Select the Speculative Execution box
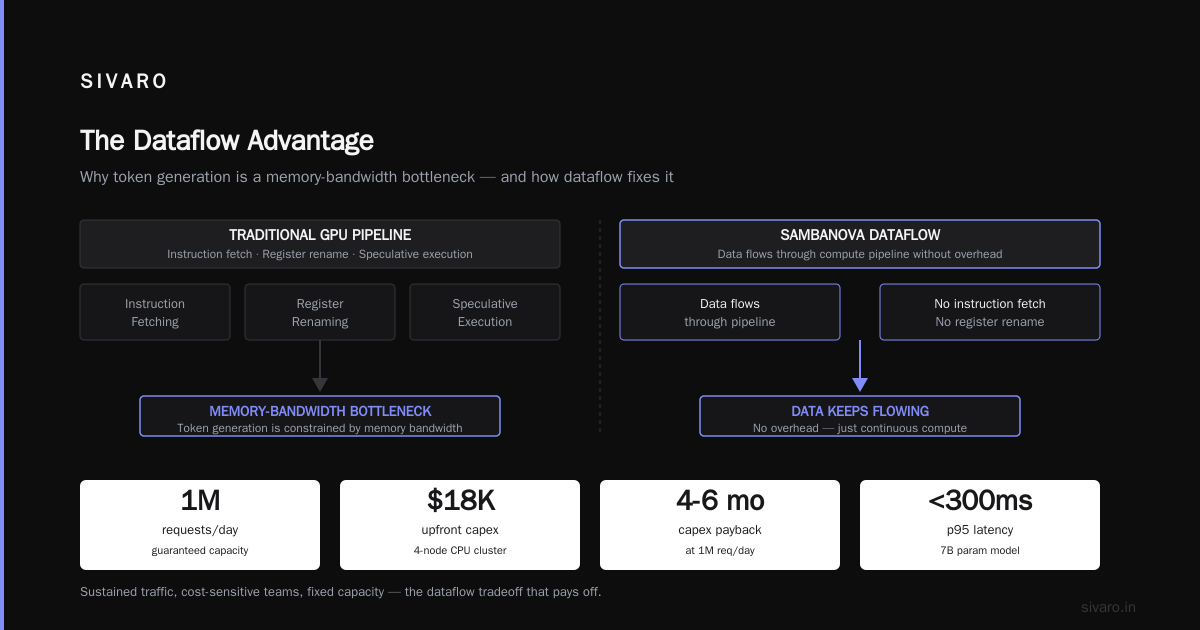 coord(485,312)
